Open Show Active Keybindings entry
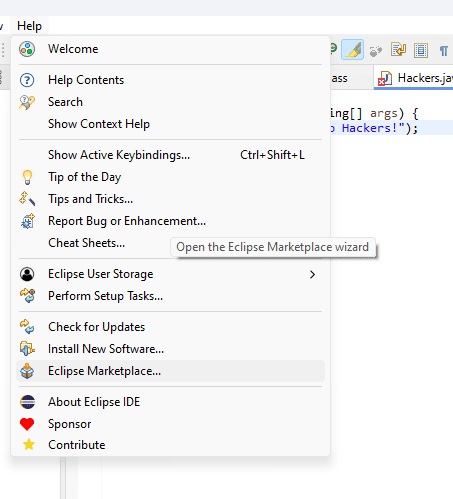This screenshot has width=453, height=499. [170, 155]
